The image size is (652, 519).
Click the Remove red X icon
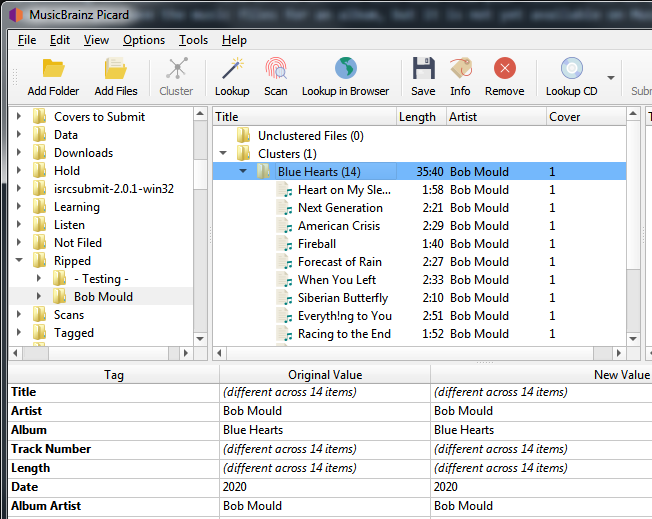click(x=505, y=69)
